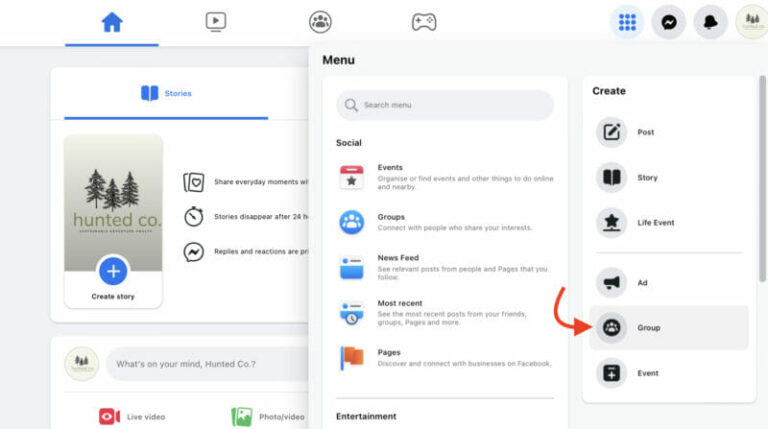Image resolution: width=768 pixels, height=429 pixels.
Task: Open the Messenger chat icon
Action: tap(668, 22)
